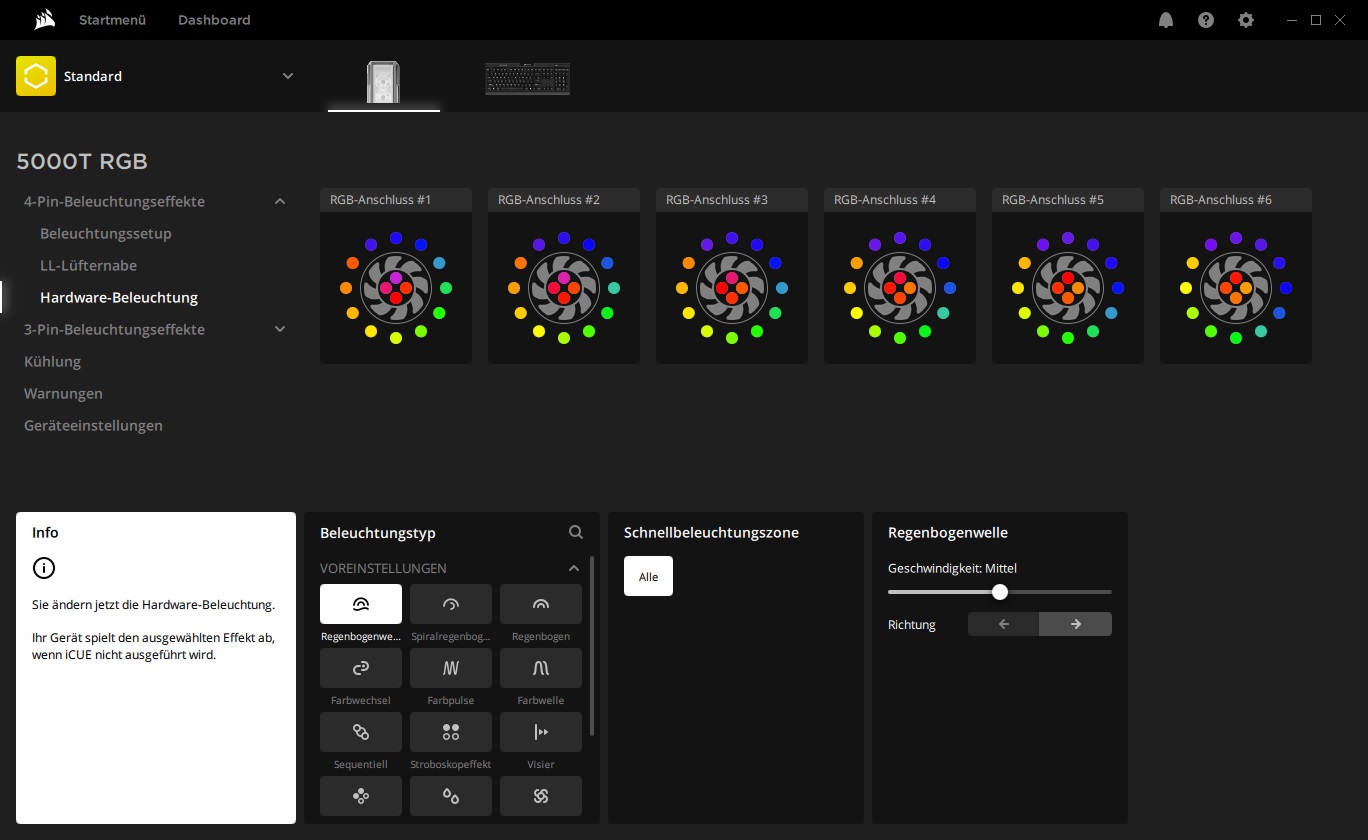Pick the Farbwelle effect icon
This screenshot has width=1368, height=840.
(541, 668)
